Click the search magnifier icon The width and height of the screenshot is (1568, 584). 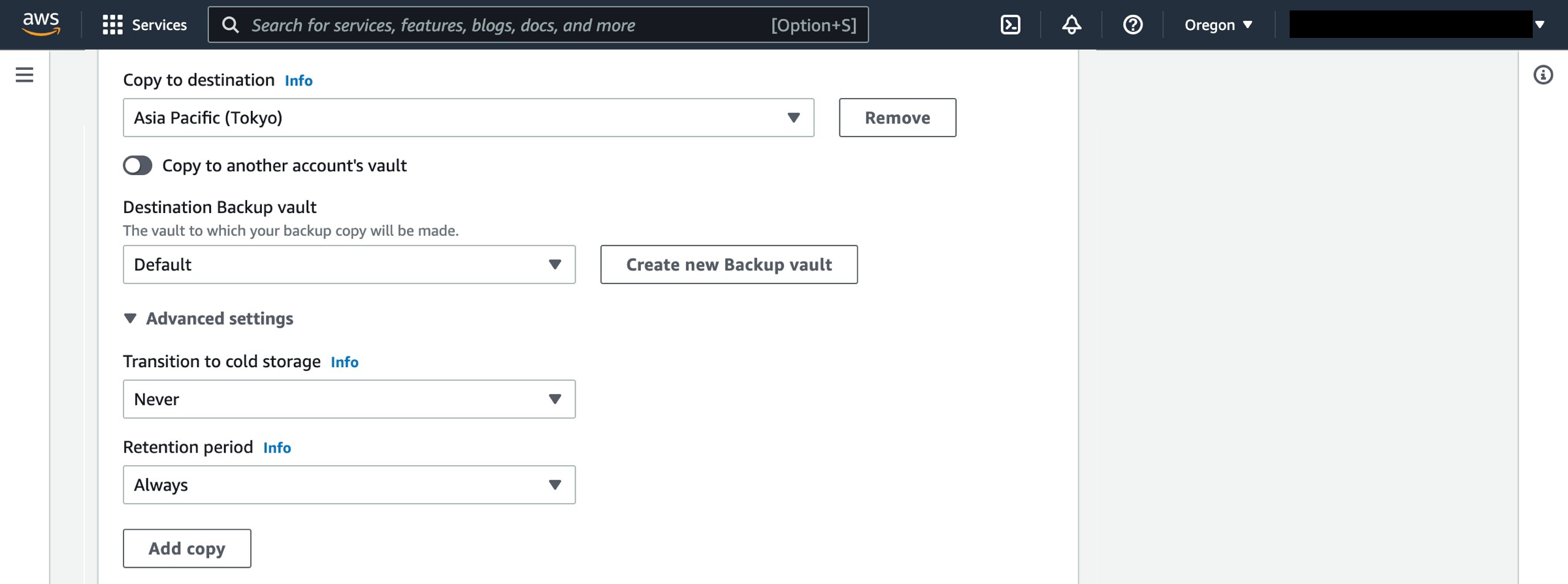(x=230, y=25)
